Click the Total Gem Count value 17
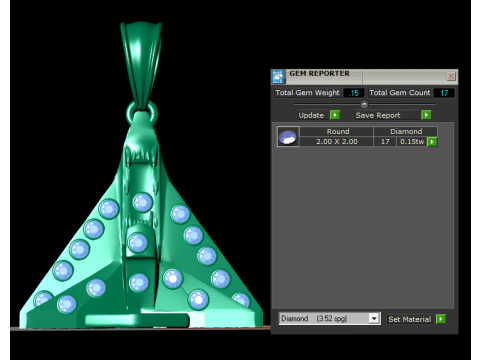Image resolution: width=480 pixels, height=360 pixels. 444,93
